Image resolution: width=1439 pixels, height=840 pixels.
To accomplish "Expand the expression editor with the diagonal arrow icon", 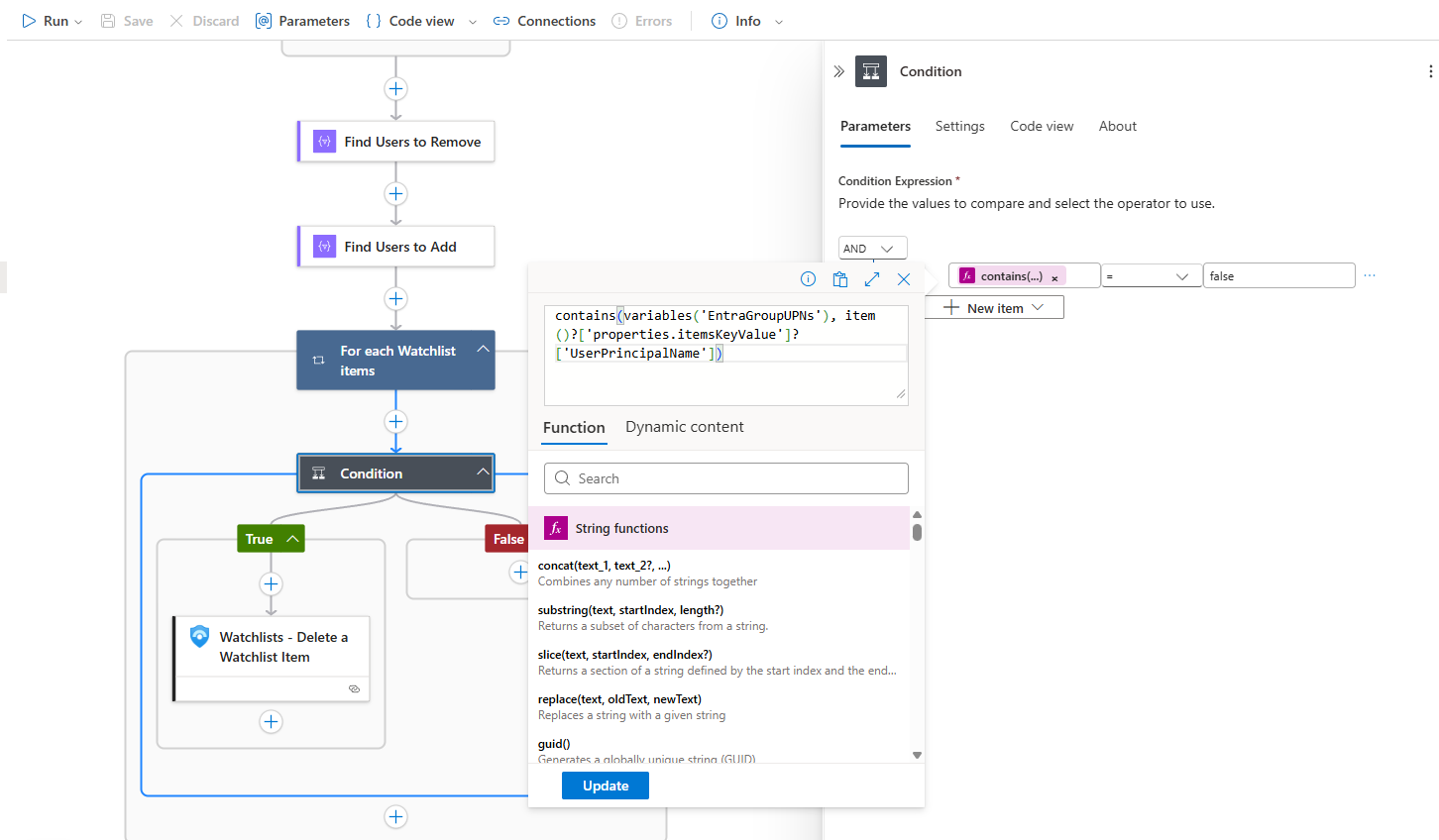I will (871, 279).
